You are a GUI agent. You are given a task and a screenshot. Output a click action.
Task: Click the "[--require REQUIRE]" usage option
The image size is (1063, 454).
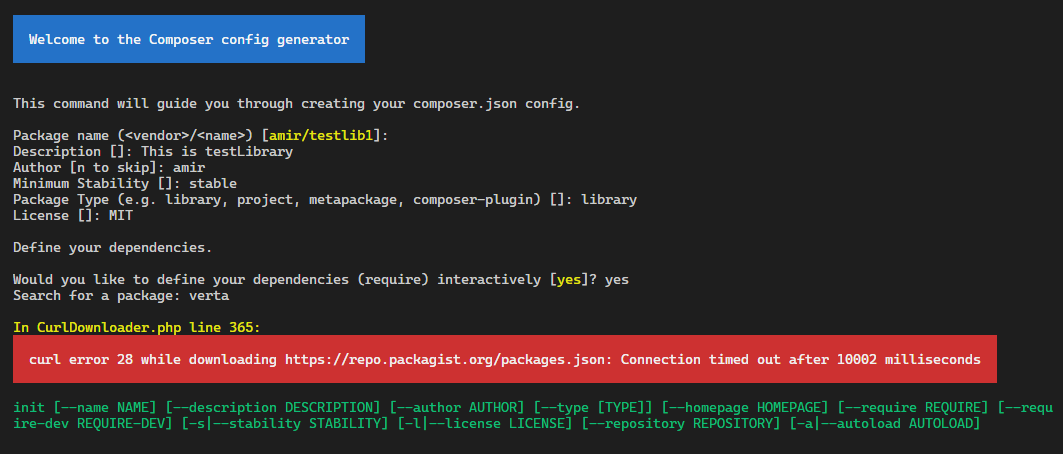tap(913, 408)
